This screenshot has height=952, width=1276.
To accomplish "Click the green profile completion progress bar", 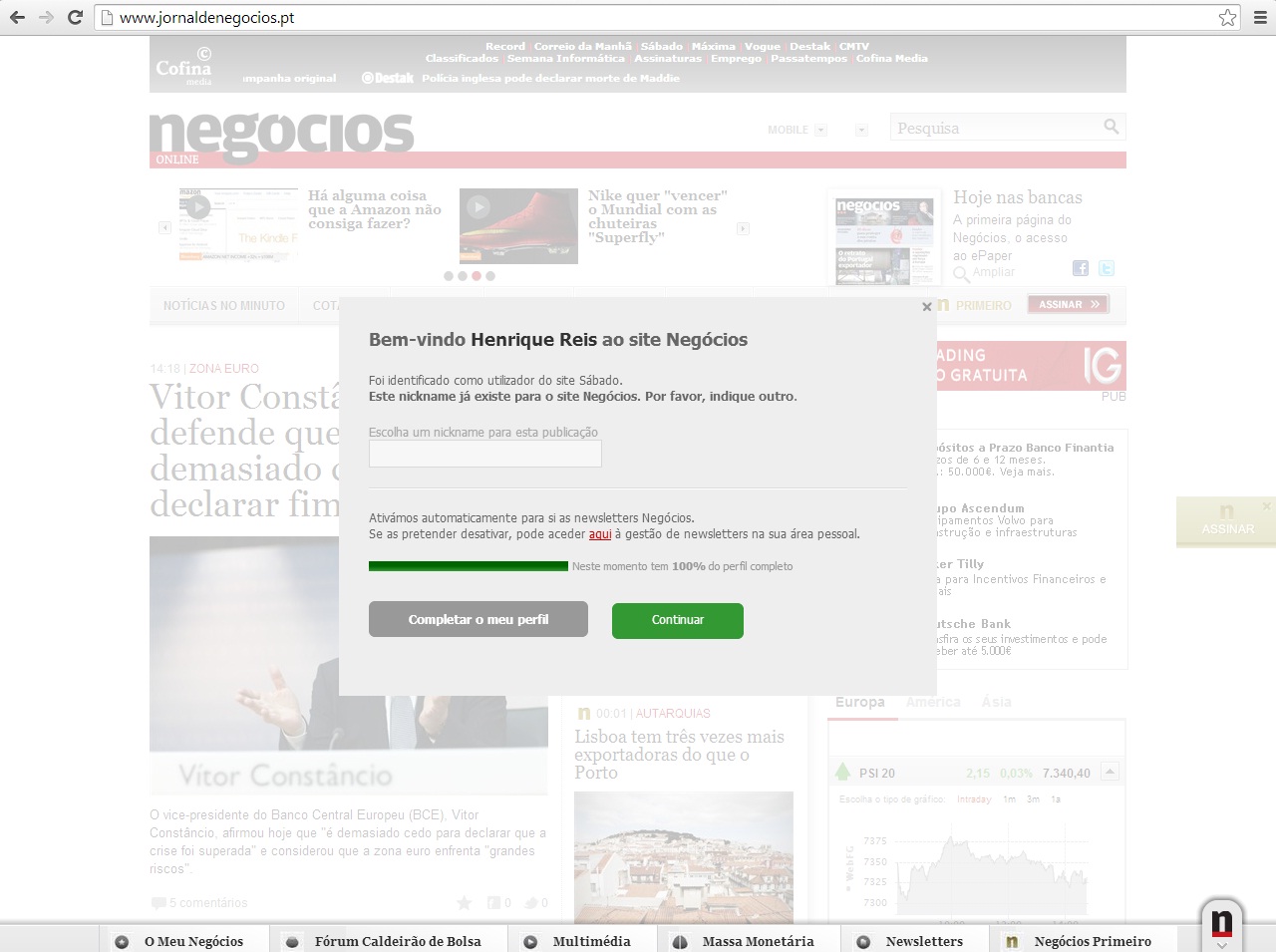I will 469,566.
